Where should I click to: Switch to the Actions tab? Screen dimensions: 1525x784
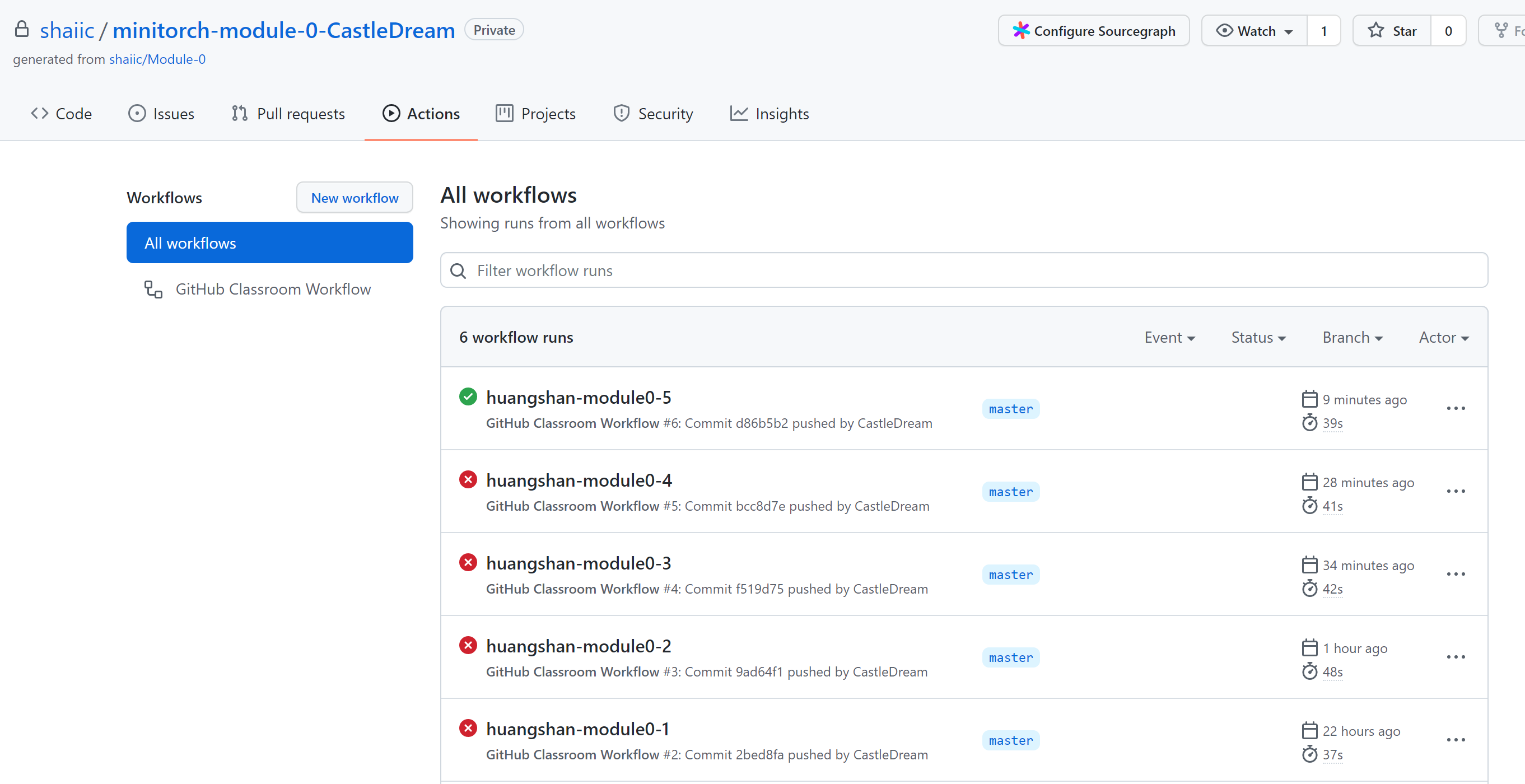pos(421,113)
